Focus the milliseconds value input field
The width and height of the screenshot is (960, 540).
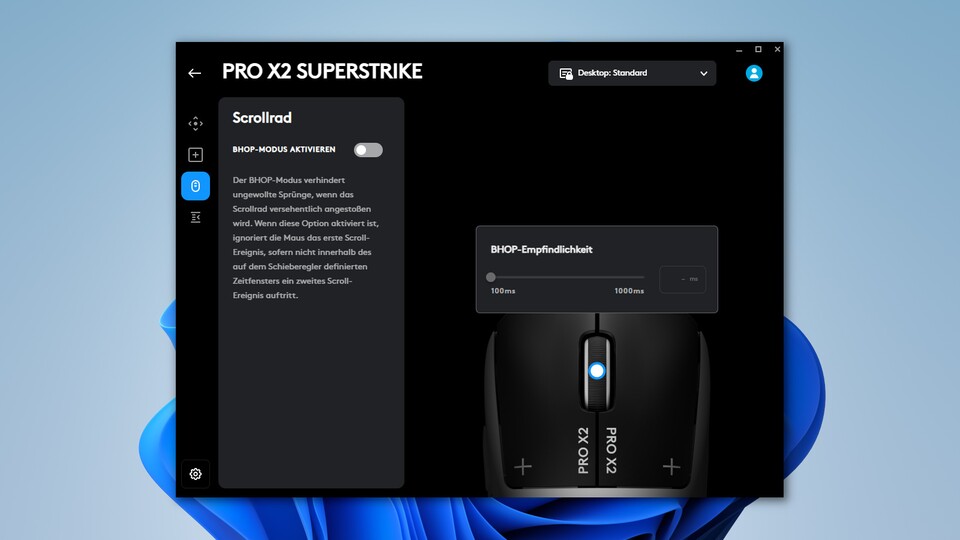pyautogui.click(x=683, y=279)
